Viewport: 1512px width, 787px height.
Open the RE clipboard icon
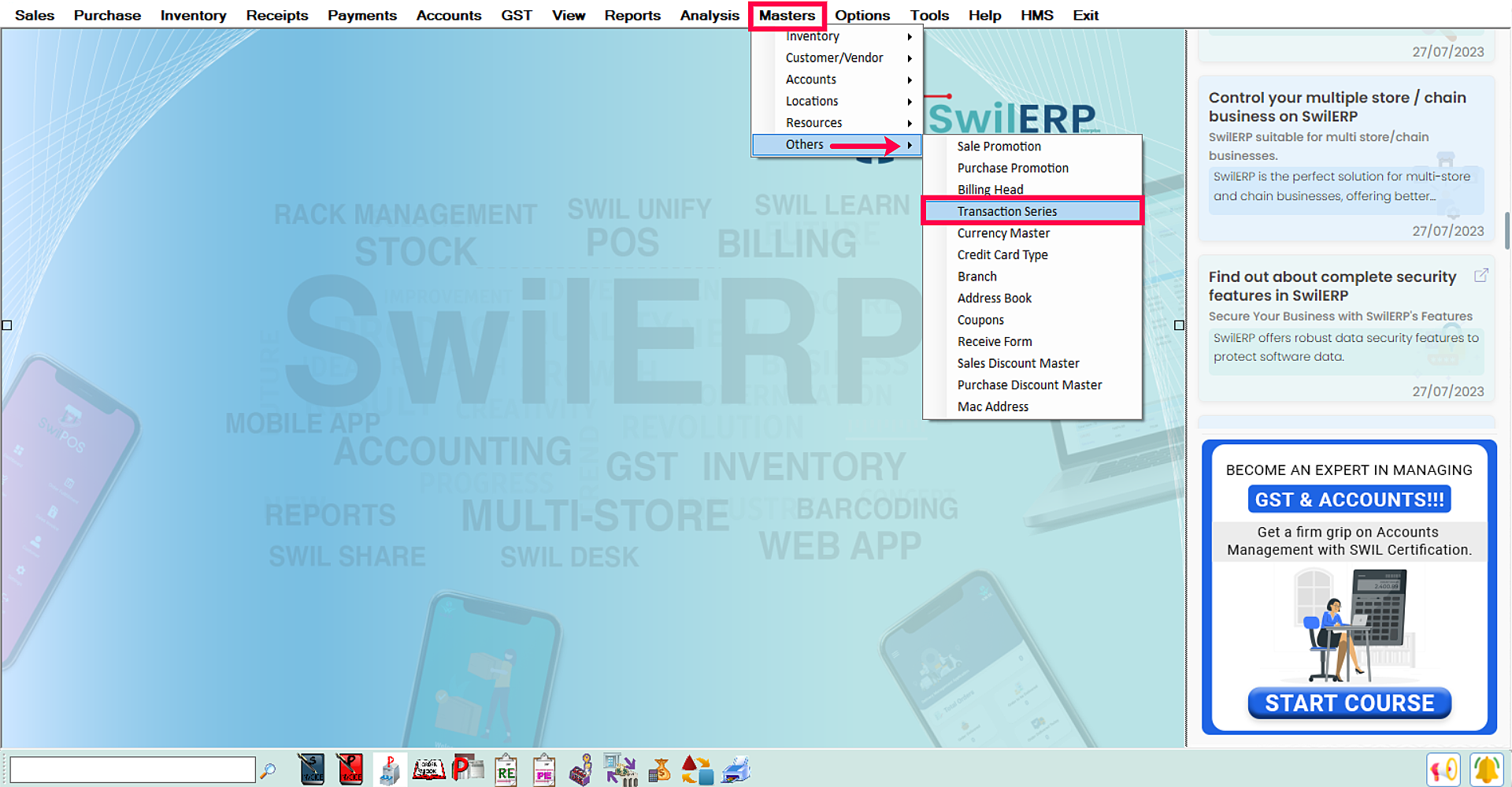point(506,770)
